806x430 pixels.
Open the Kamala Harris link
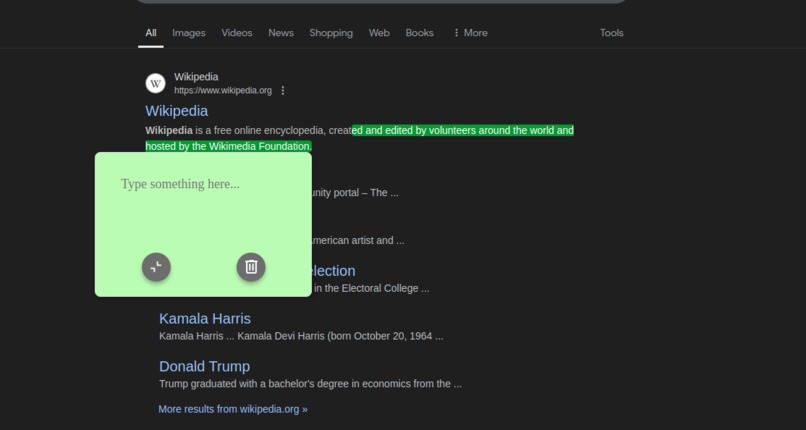pos(205,319)
